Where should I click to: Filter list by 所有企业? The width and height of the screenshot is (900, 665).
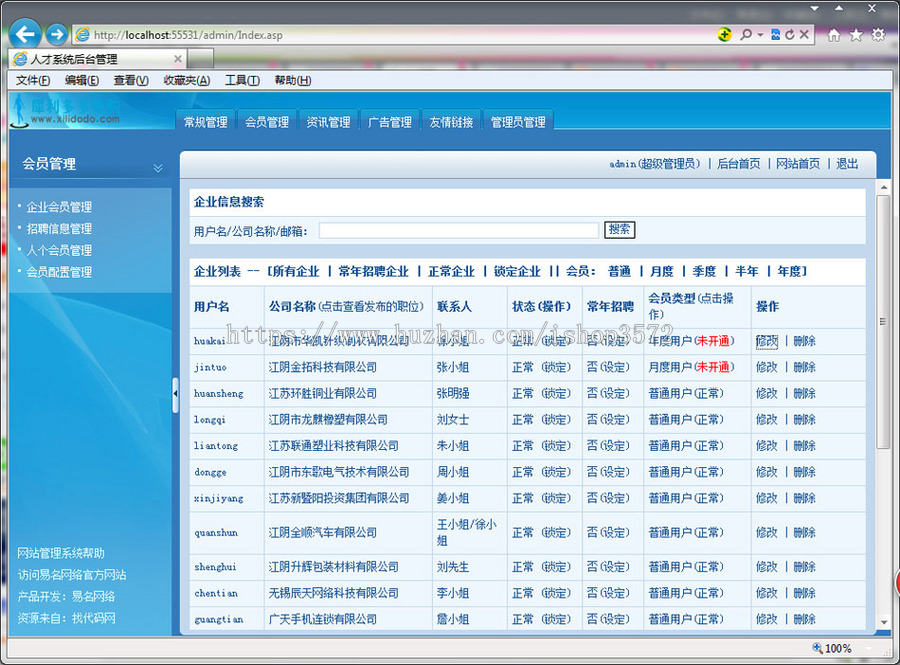296,271
